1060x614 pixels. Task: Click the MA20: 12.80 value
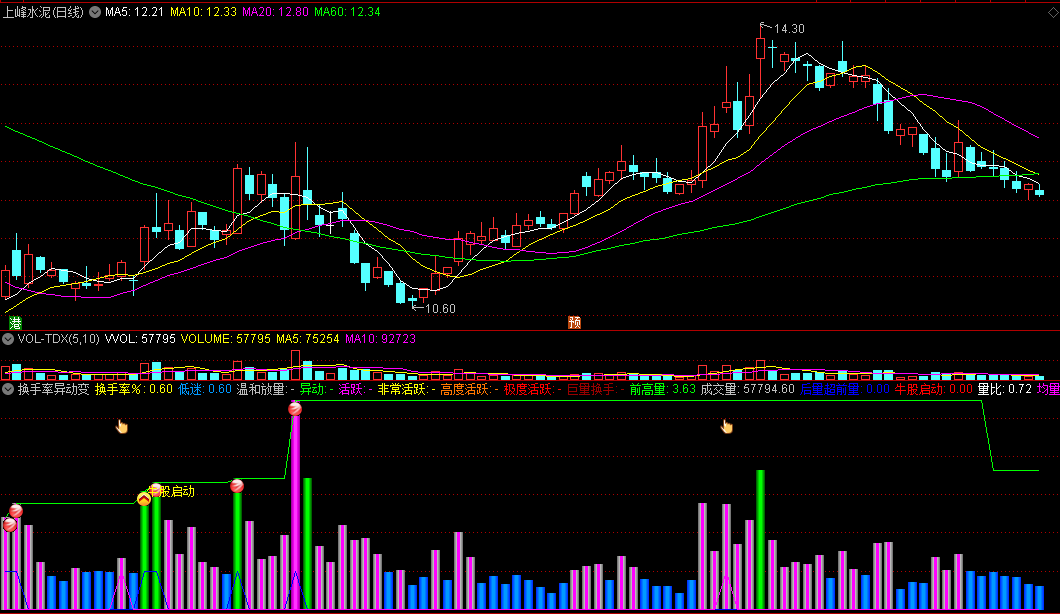[x=275, y=12]
